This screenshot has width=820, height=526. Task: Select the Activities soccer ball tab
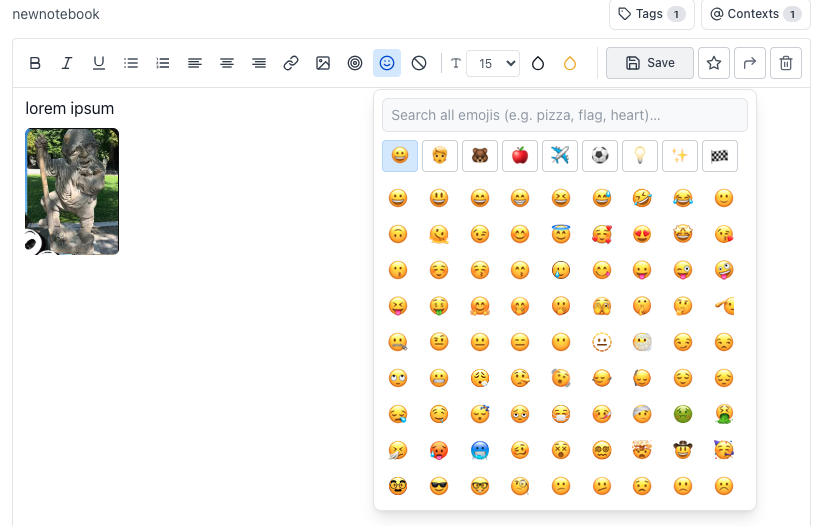click(600, 156)
